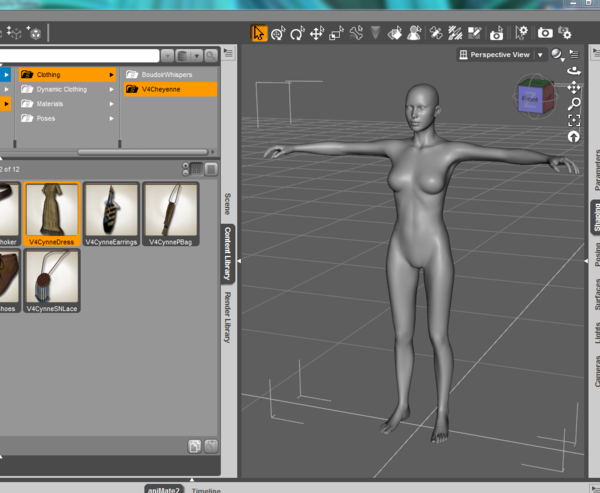Open the draw style sphere dropdown
This screenshot has height=493, width=600.
tap(558, 55)
